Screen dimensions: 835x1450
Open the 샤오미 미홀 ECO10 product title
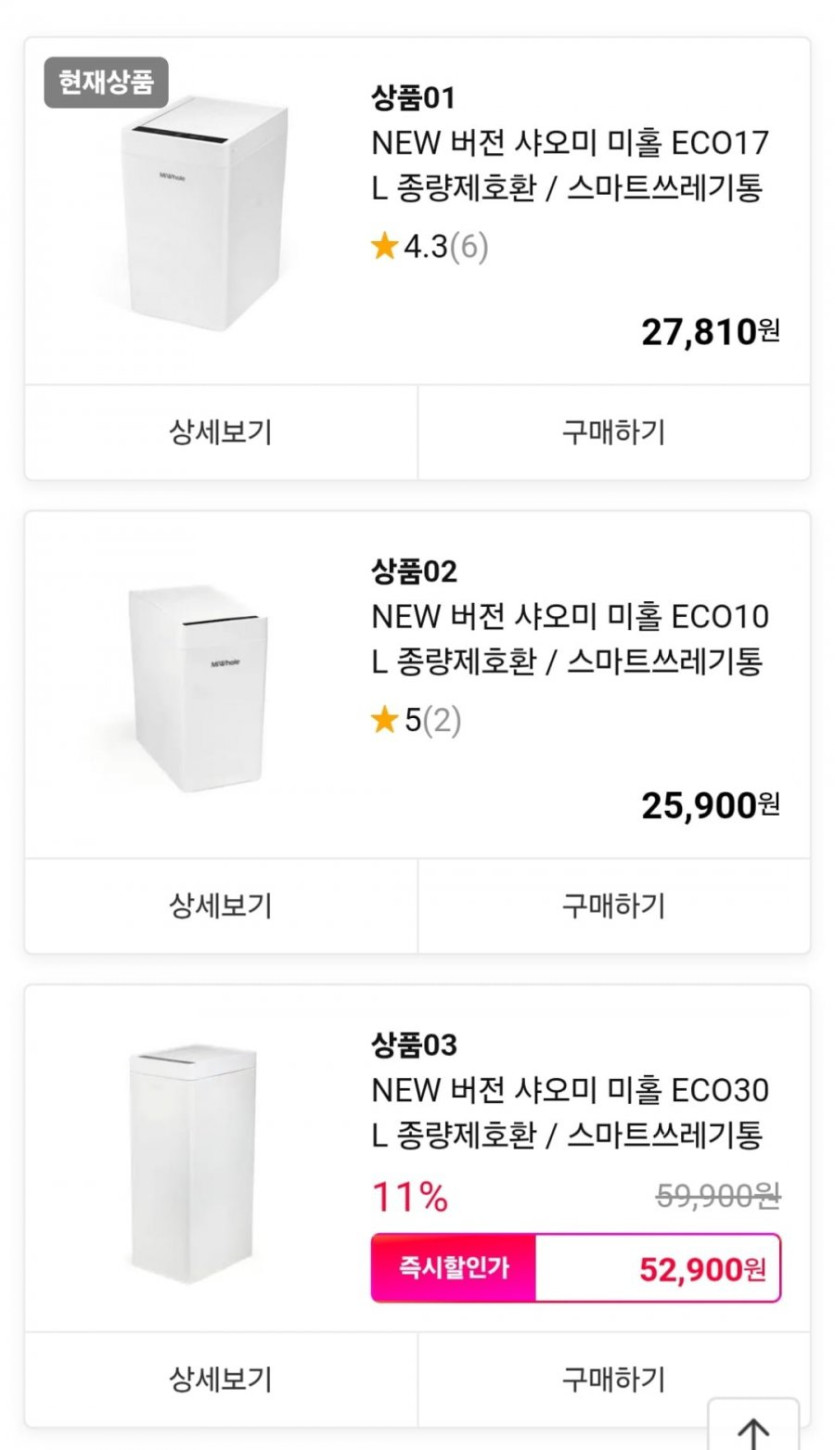tap(570, 639)
